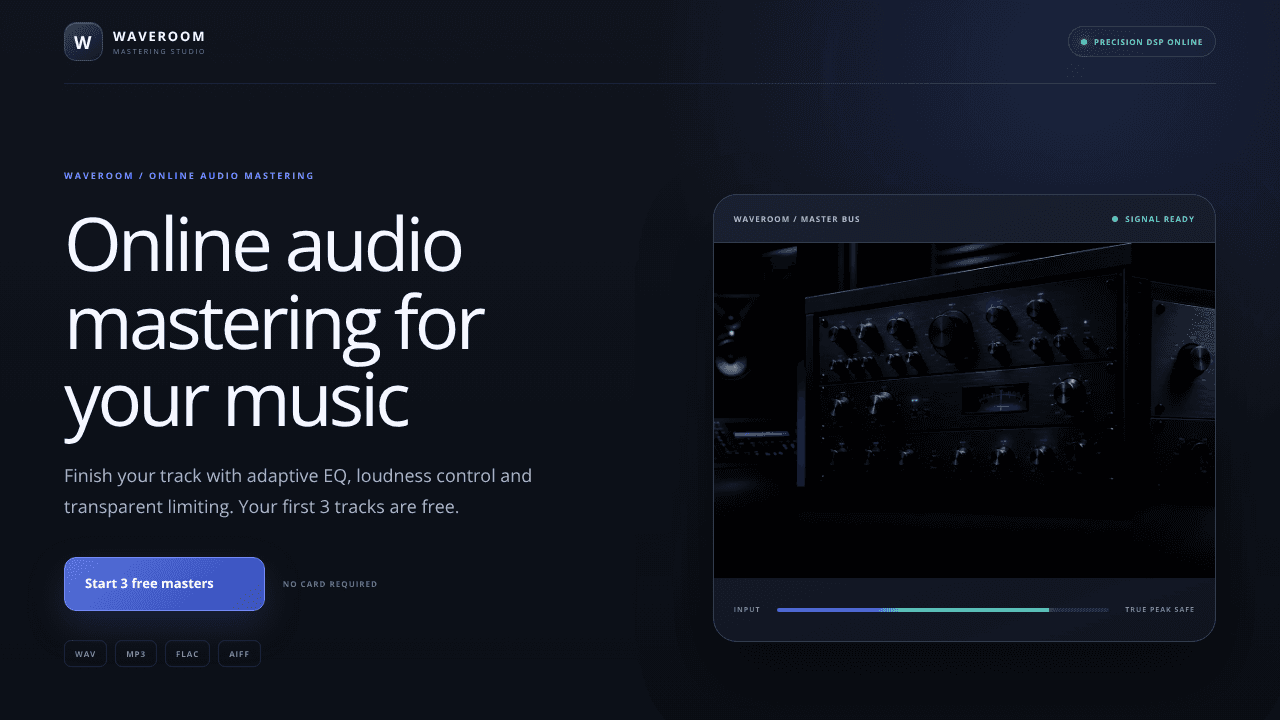Click the Input level meter bar
Screen dimensions: 1280x720
[x=942, y=610]
